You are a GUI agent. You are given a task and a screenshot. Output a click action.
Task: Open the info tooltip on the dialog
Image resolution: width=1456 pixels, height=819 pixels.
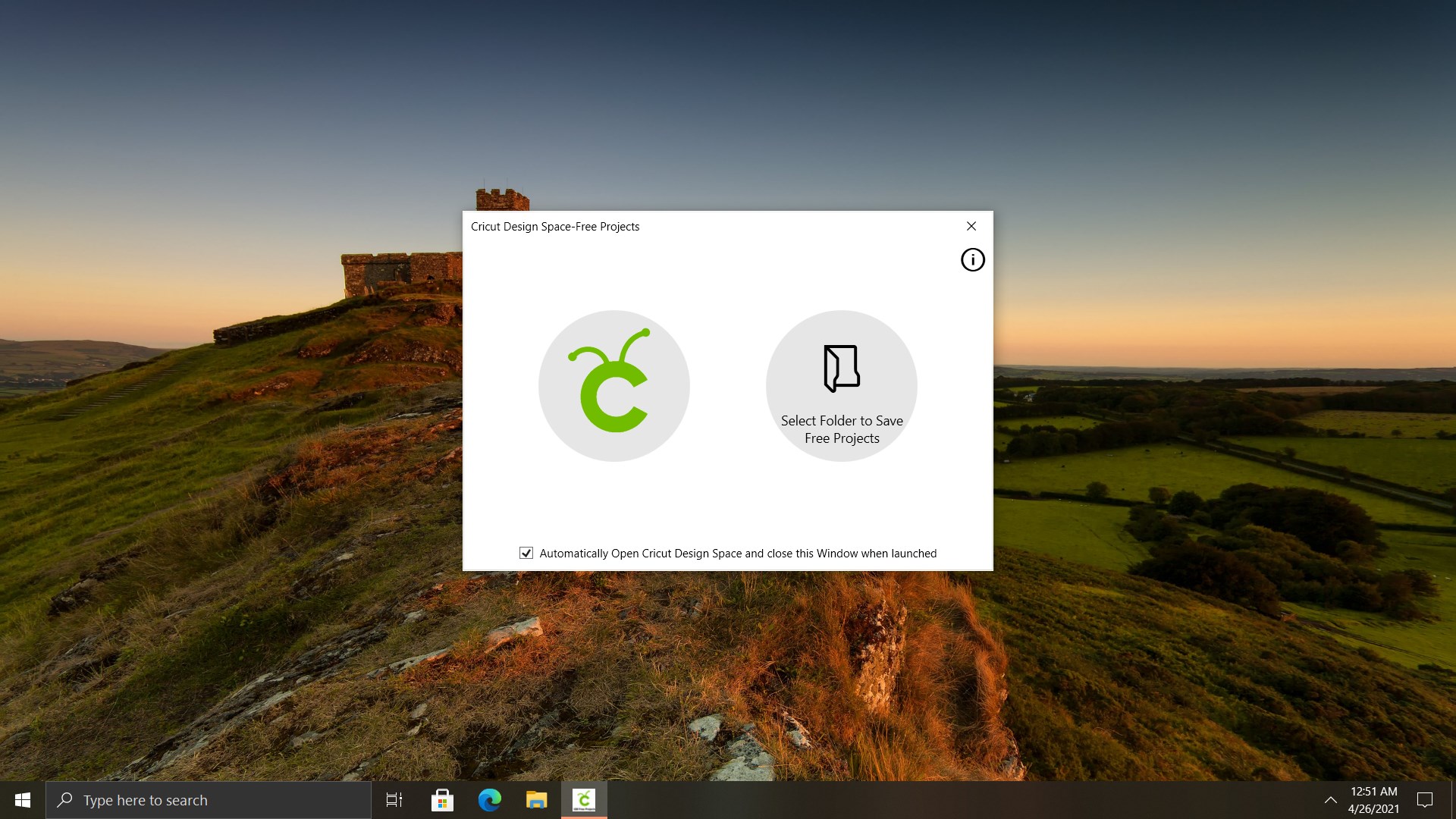click(x=973, y=259)
